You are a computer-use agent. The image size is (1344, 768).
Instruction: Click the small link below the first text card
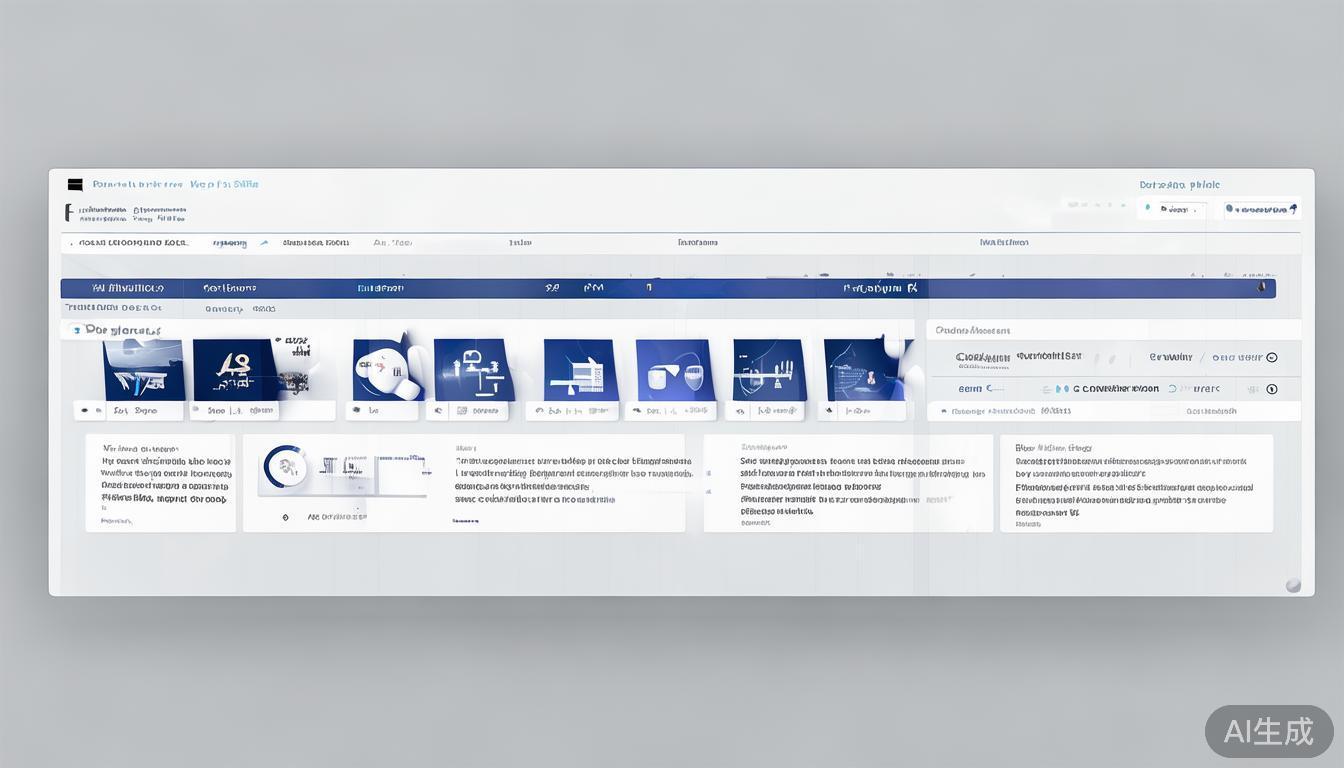pyautogui.click(x=116, y=521)
